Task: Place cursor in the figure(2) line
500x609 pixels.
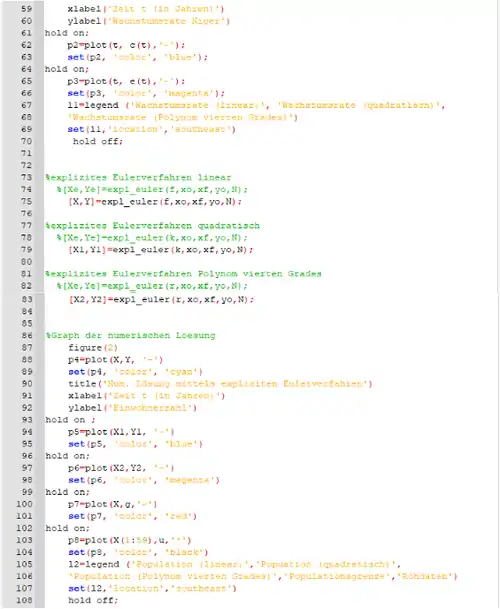Action: [93, 348]
